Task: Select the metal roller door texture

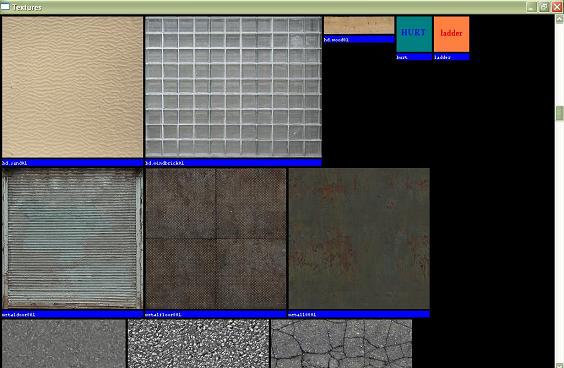Action: pos(72,238)
